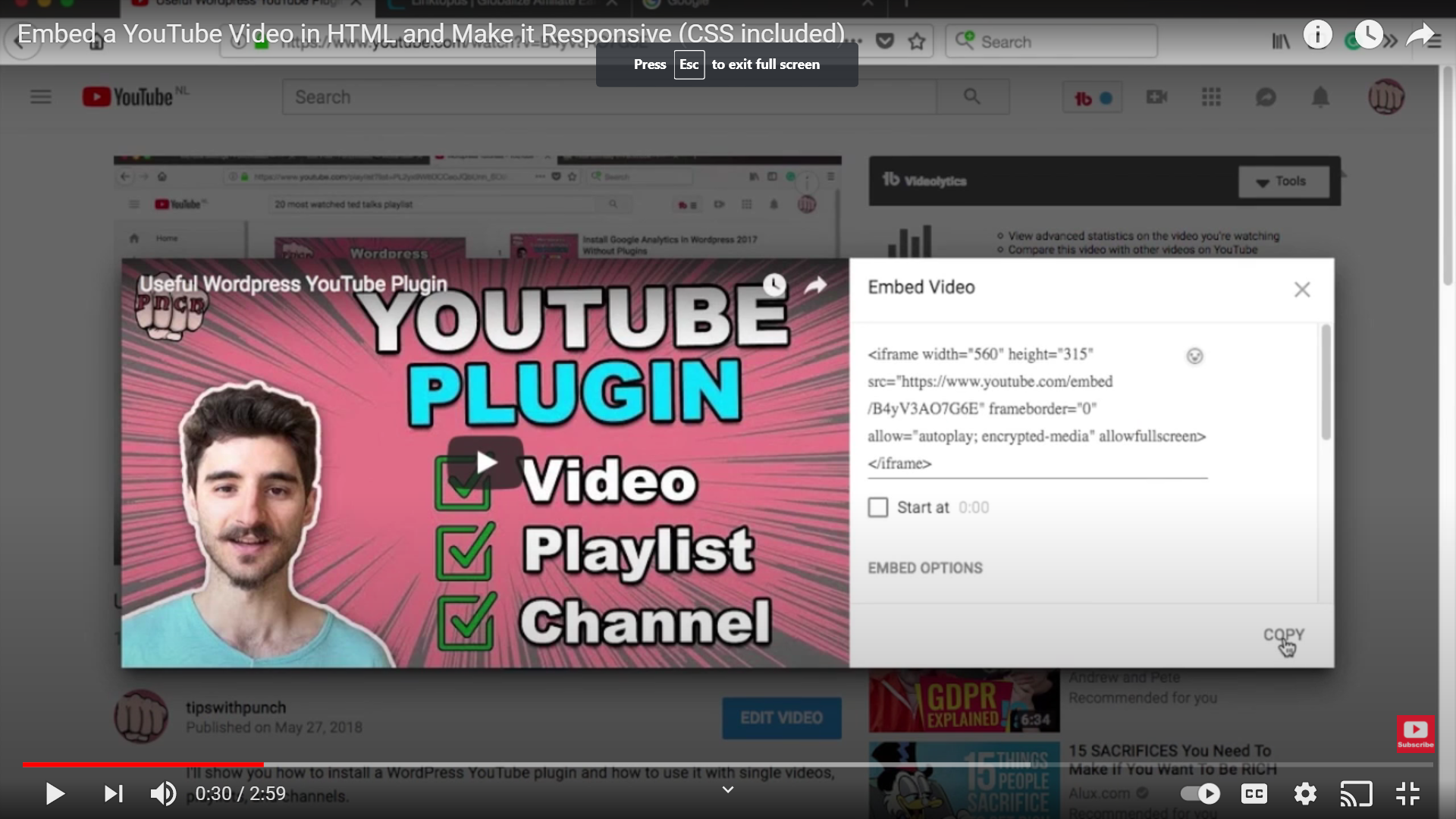Copy the embed code
The width and height of the screenshot is (1456, 819).
[x=1283, y=635]
